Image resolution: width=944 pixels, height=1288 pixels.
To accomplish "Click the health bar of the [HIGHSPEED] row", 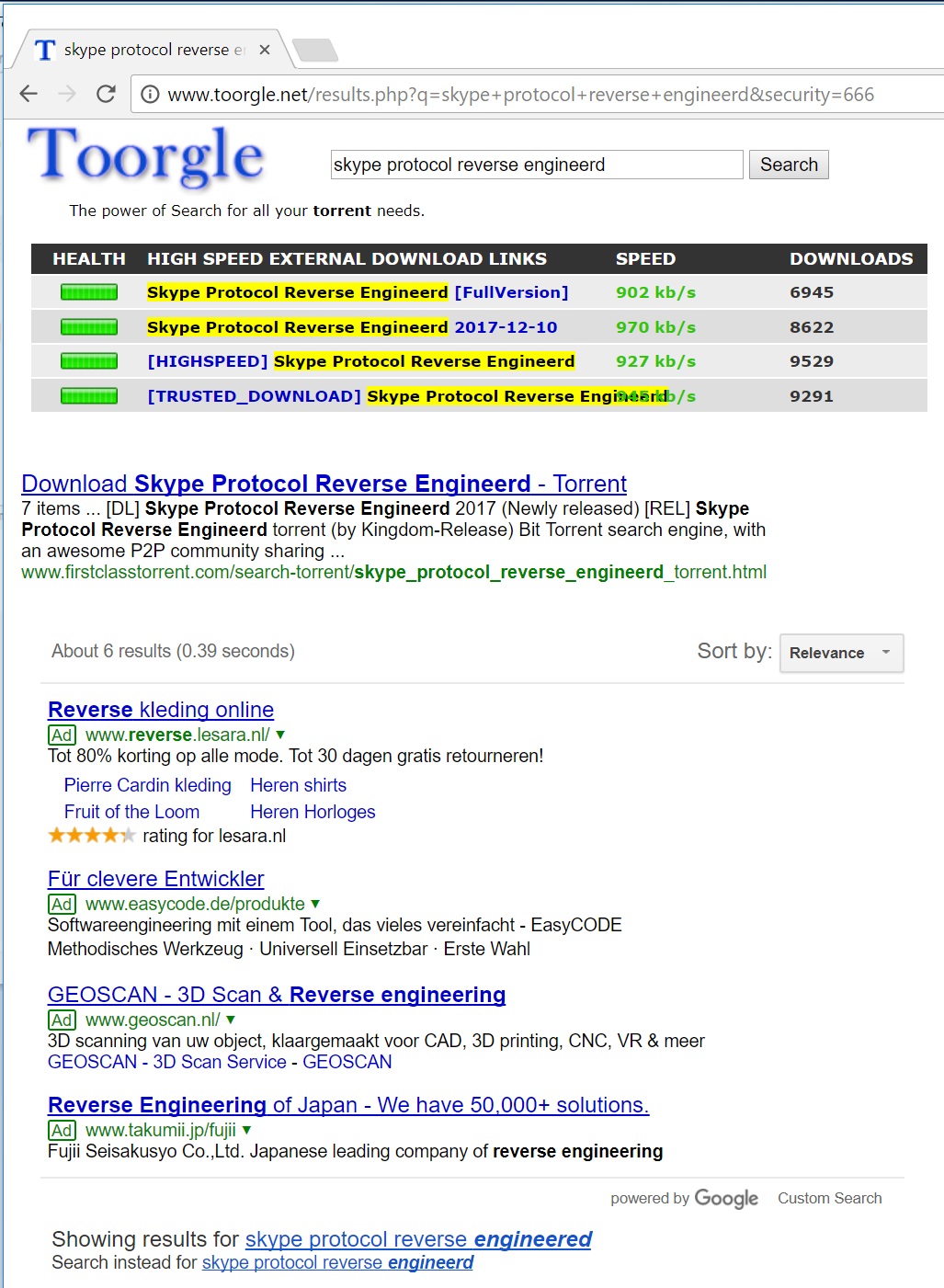I will [x=89, y=361].
